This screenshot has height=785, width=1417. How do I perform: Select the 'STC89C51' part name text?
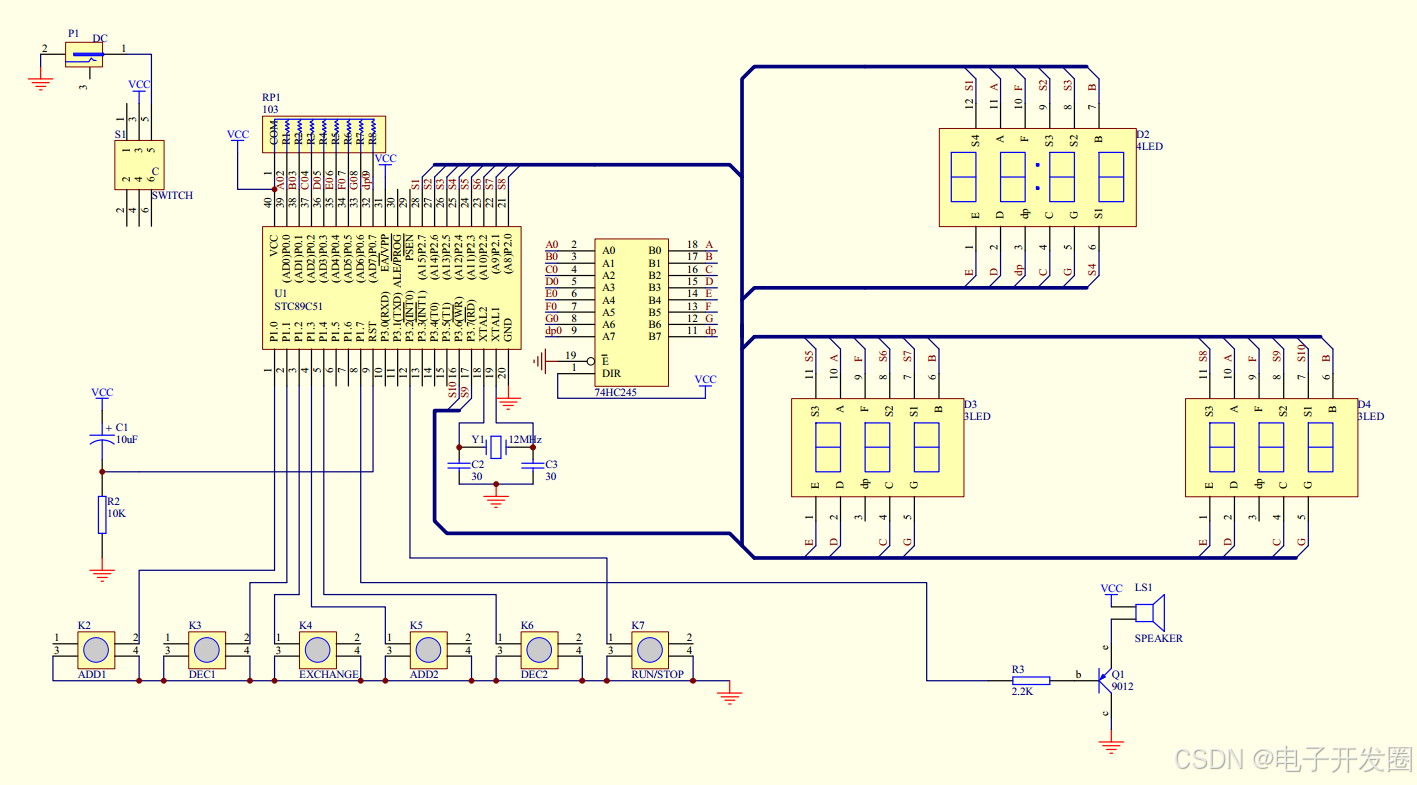pos(297,307)
